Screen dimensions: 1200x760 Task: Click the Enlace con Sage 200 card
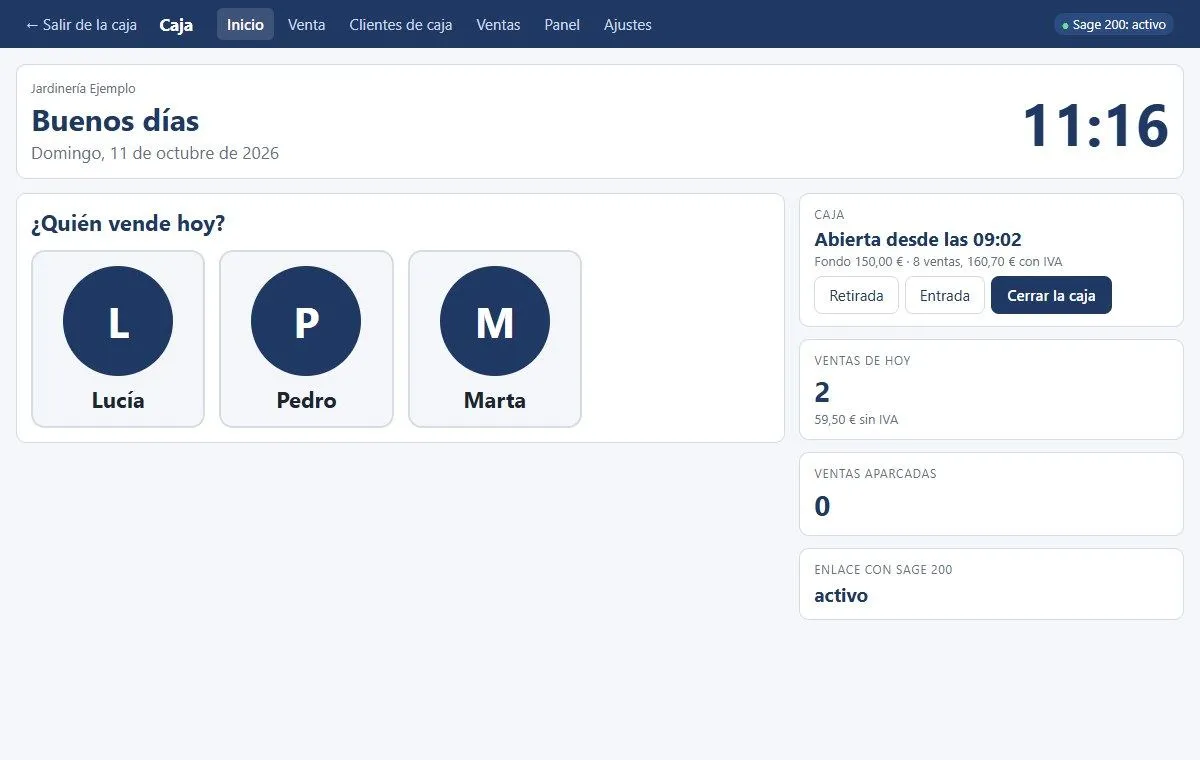coord(991,584)
